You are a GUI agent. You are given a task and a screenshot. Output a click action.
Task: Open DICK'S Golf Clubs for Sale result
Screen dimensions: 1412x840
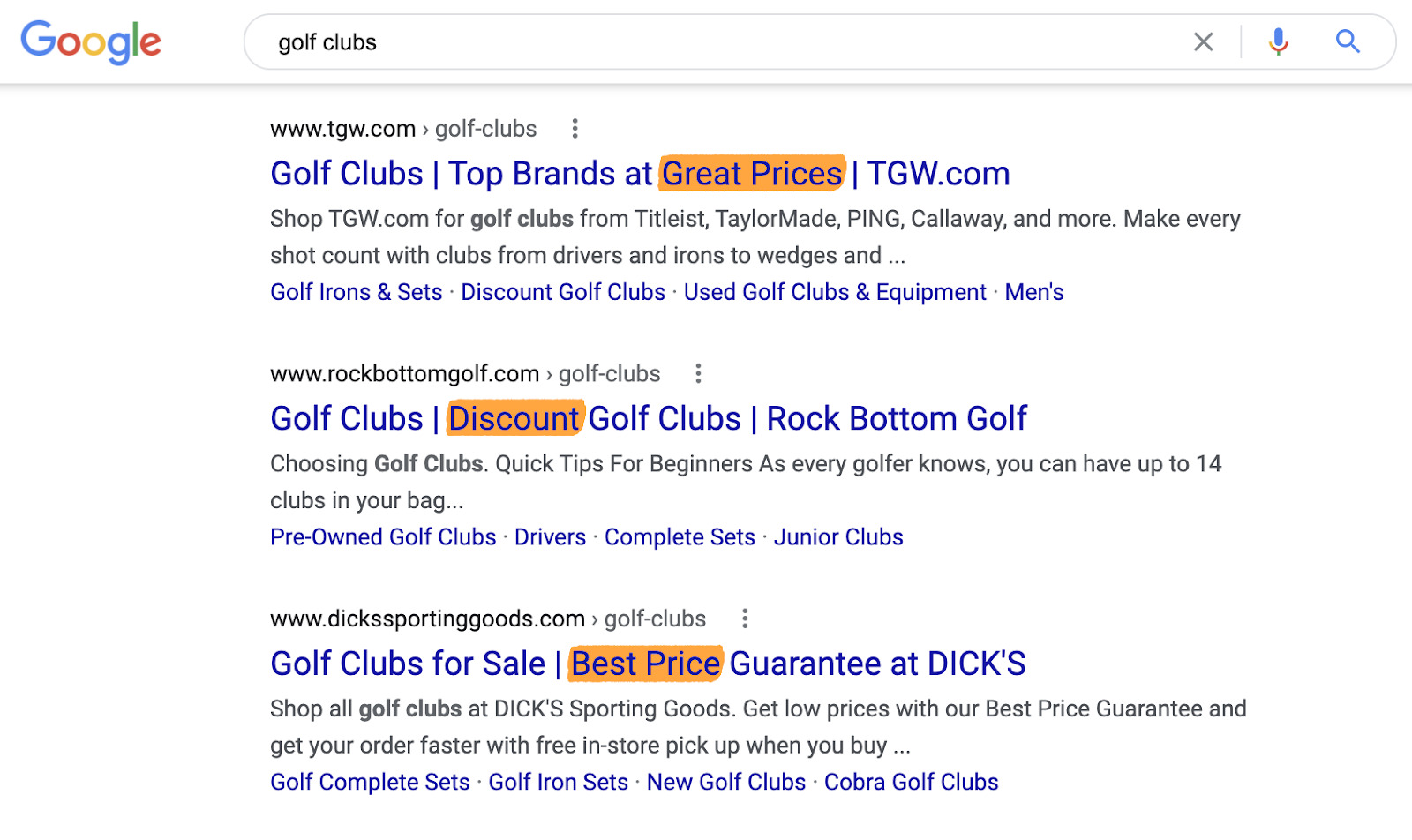coord(648,664)
